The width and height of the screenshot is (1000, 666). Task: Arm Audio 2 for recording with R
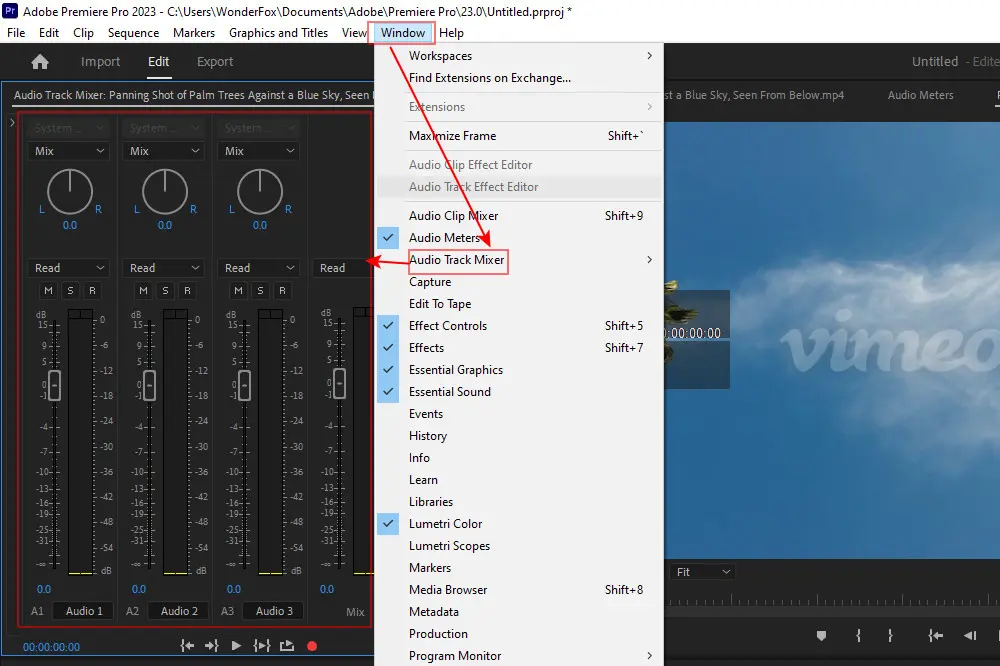(x=188, y=290)
